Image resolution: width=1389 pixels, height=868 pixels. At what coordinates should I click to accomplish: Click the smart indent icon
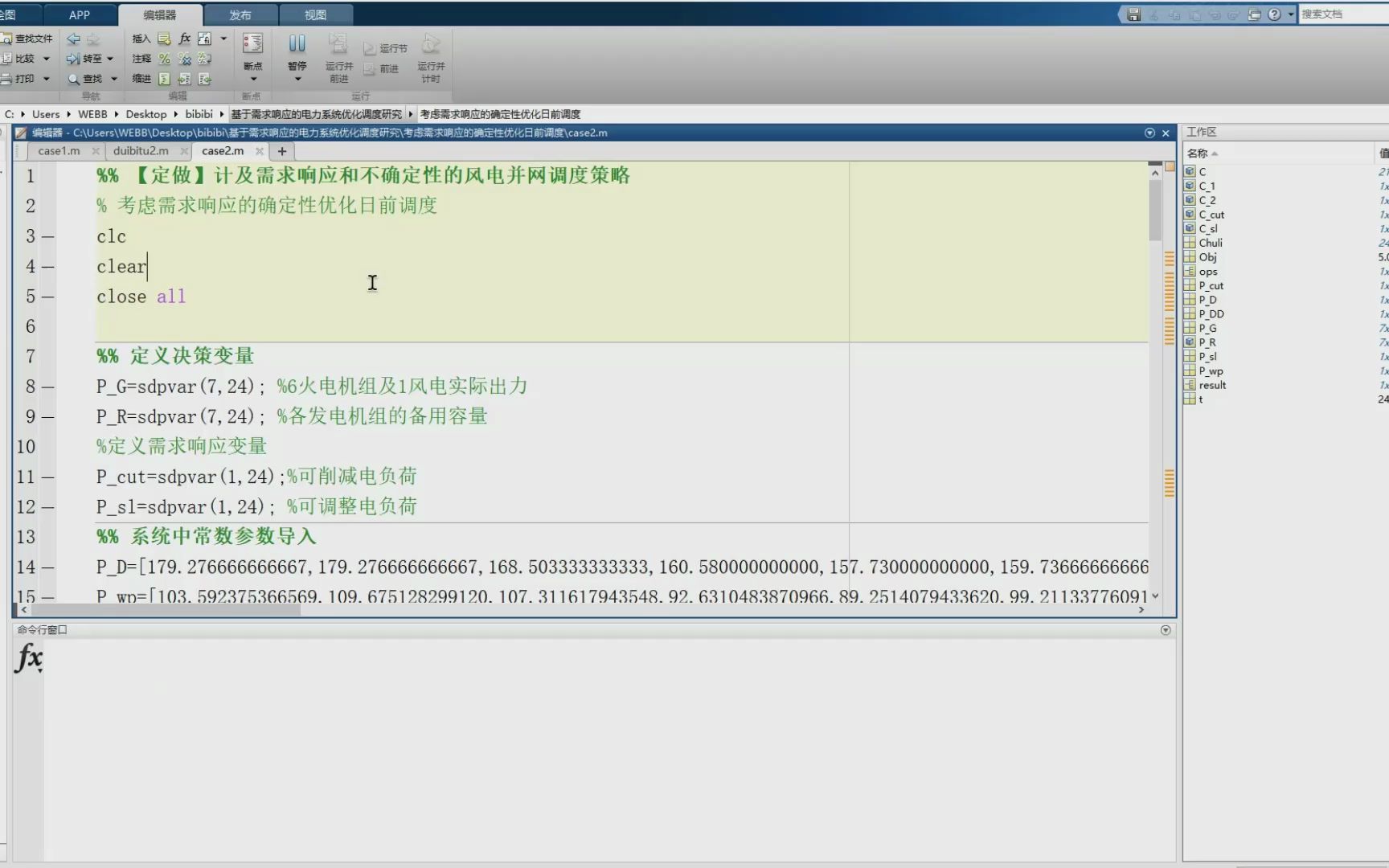coord(164,79)
